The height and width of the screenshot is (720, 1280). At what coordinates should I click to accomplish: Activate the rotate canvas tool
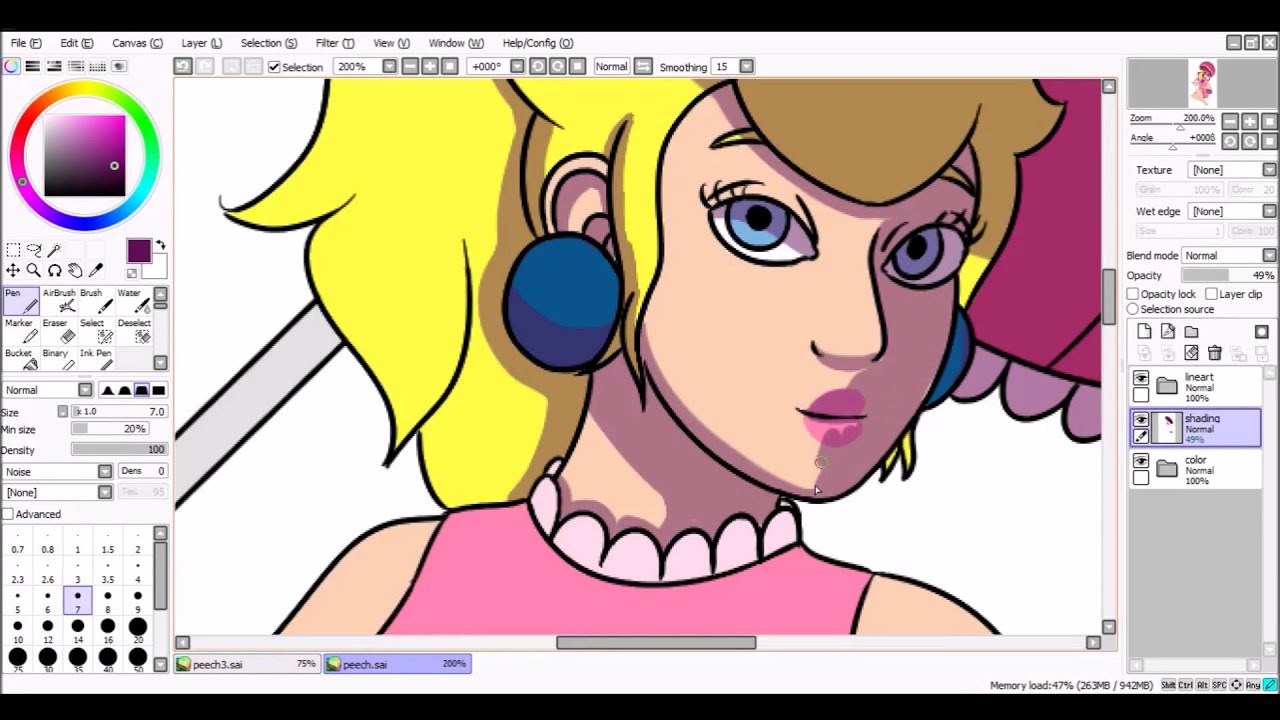point(55,270)
